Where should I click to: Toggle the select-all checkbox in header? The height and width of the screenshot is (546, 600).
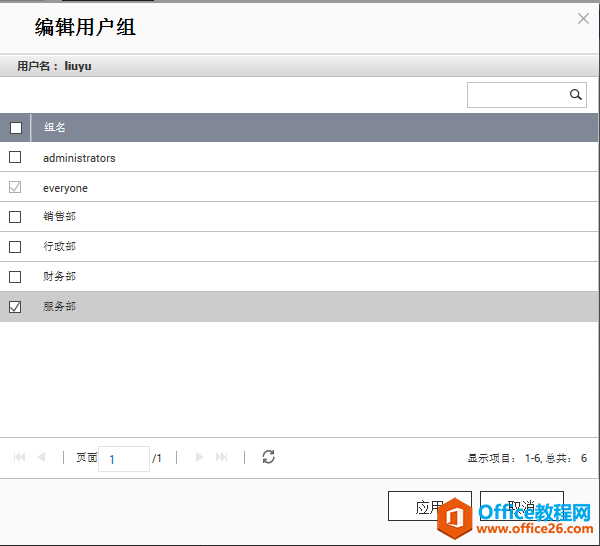click(x=16, y=128)
